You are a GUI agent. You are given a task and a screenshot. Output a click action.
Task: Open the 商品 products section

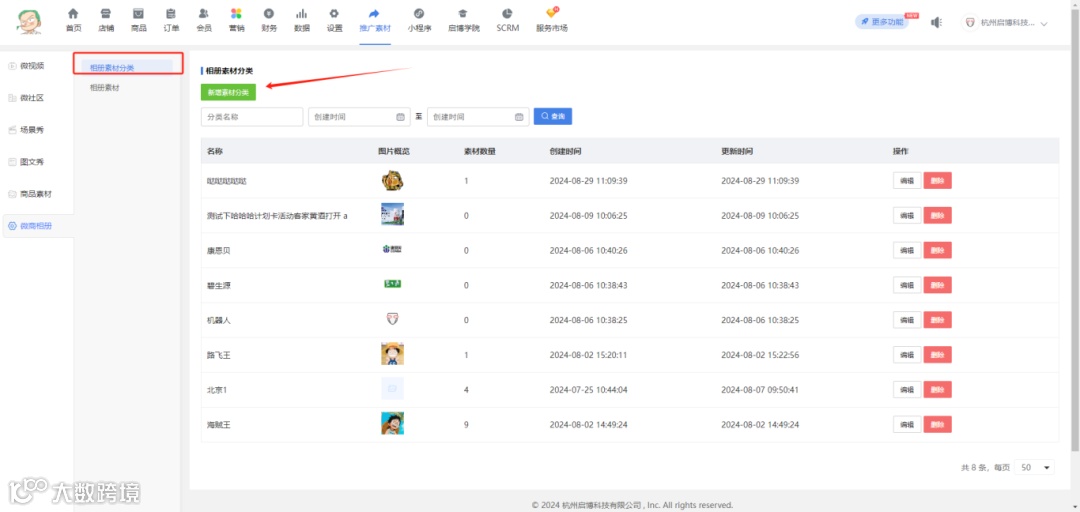pyautogui.click(x=138, y=21)
